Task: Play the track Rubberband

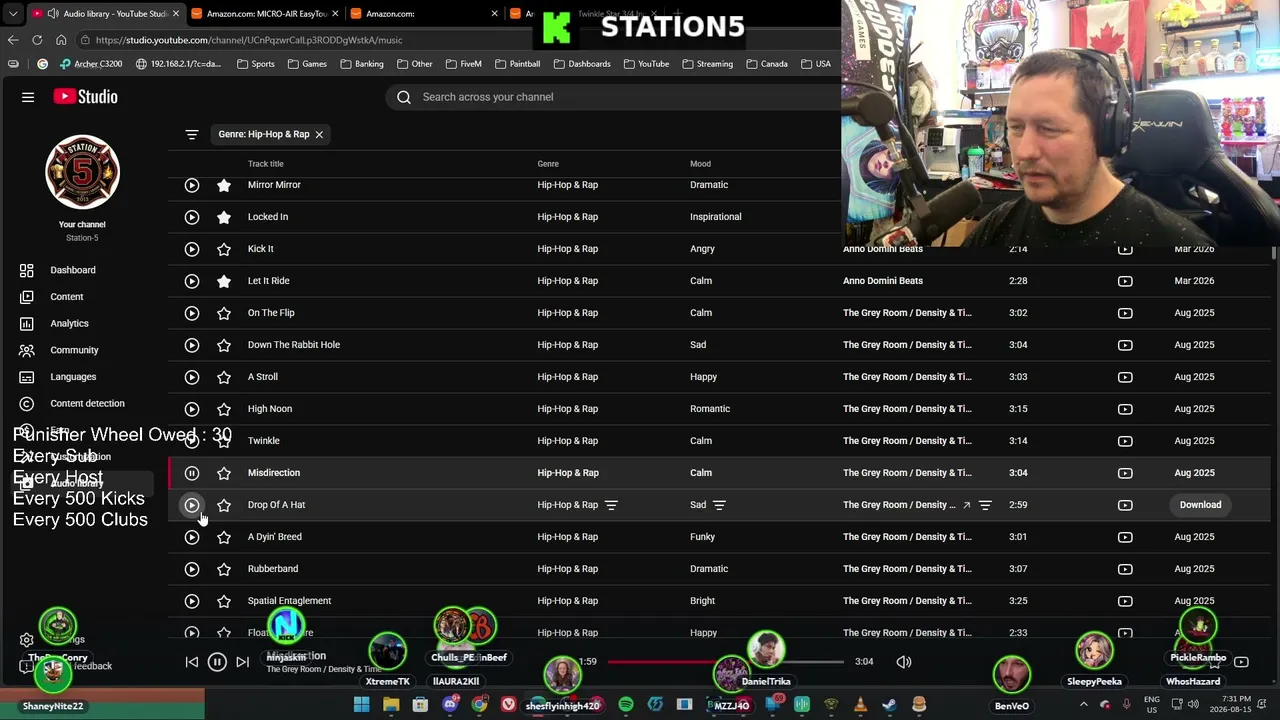Action: pos(192,569)
